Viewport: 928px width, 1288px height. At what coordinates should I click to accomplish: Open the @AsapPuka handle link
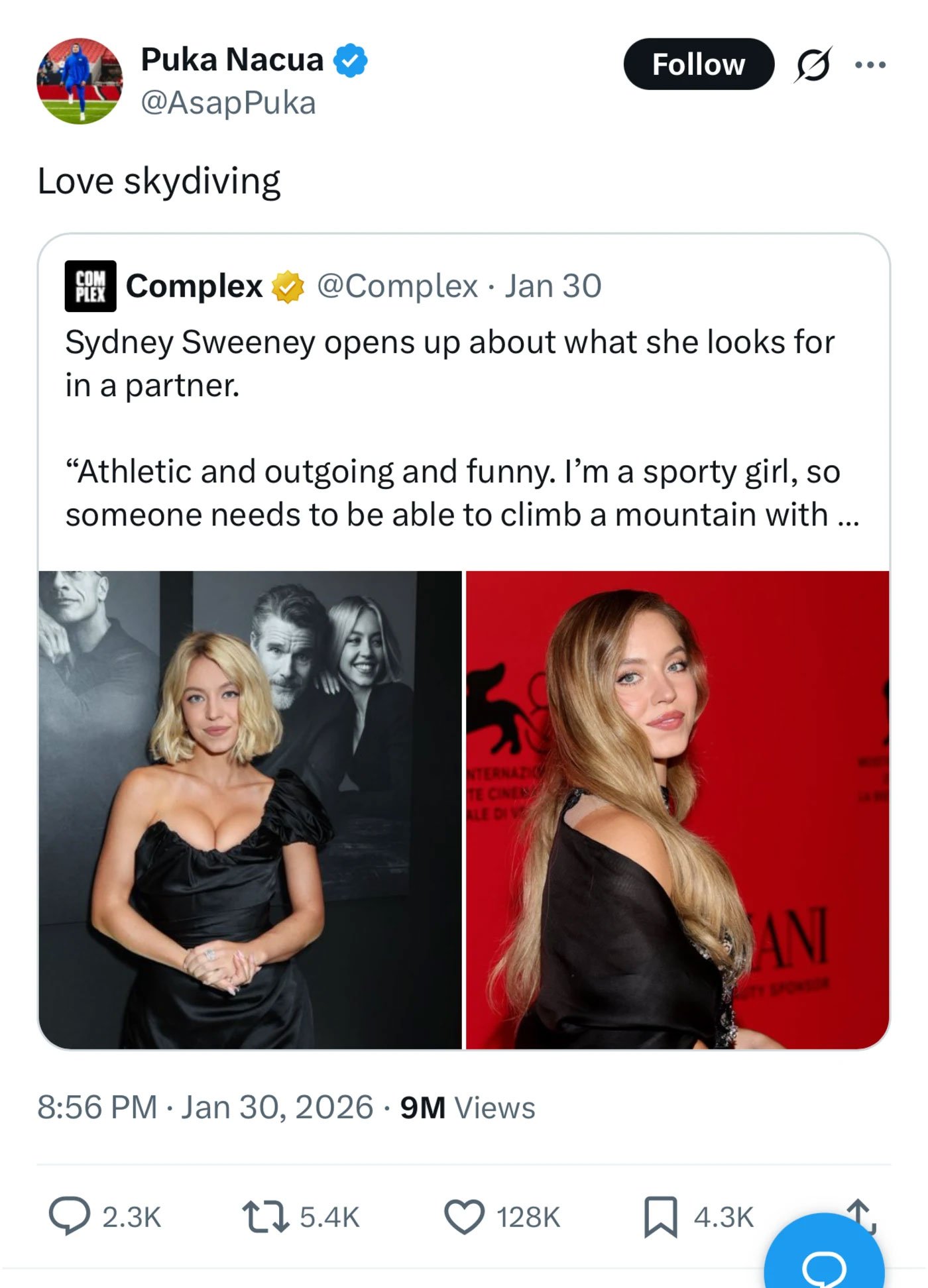coord(229,101)
